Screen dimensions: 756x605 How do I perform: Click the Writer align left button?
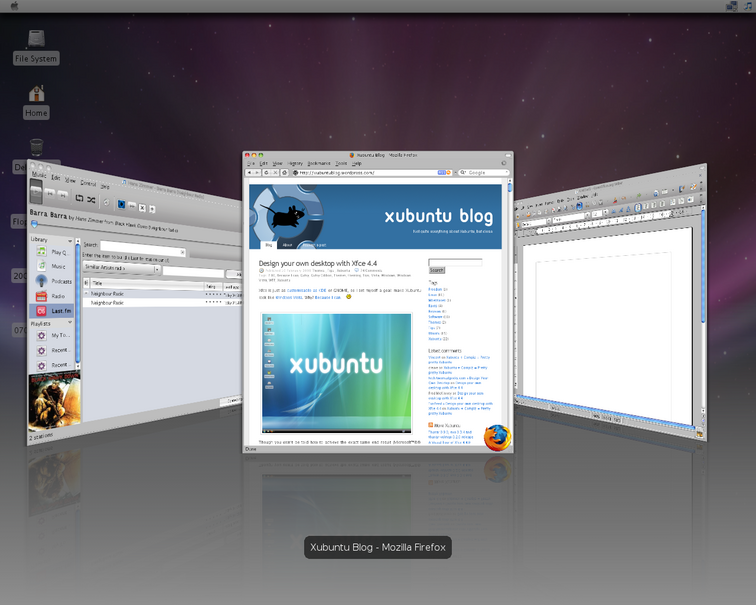[637, 208]
